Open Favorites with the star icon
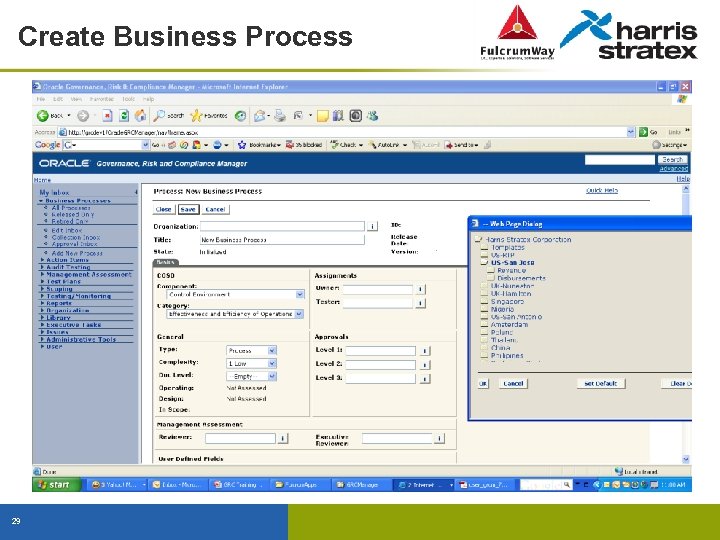This screenshot has height=540, width=720. pos(196,116)
